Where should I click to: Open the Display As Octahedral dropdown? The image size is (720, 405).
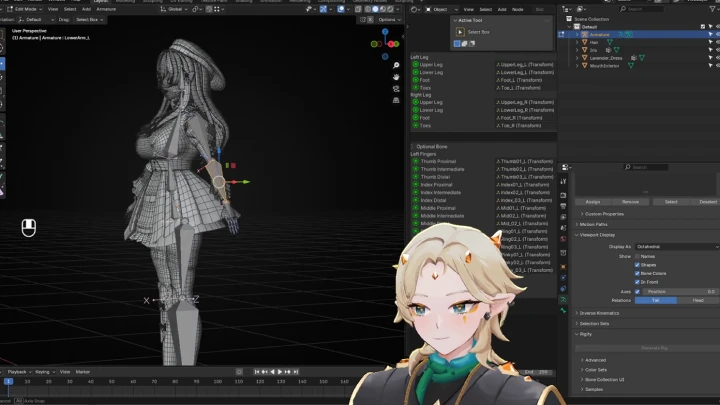(677, 247)
